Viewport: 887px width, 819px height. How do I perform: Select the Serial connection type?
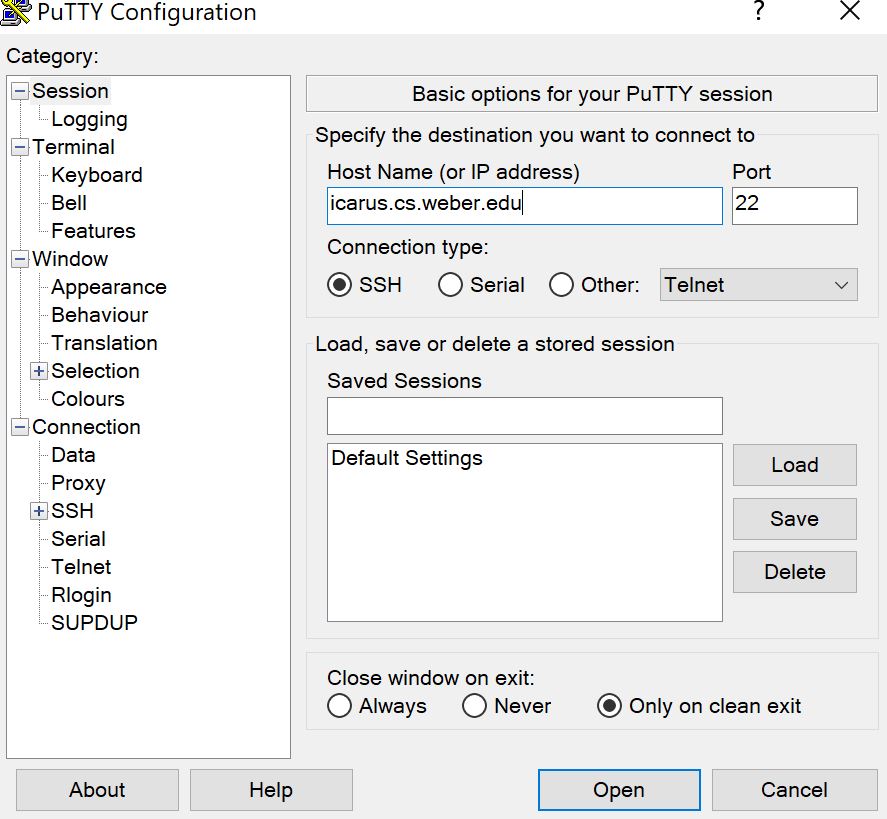450,285
